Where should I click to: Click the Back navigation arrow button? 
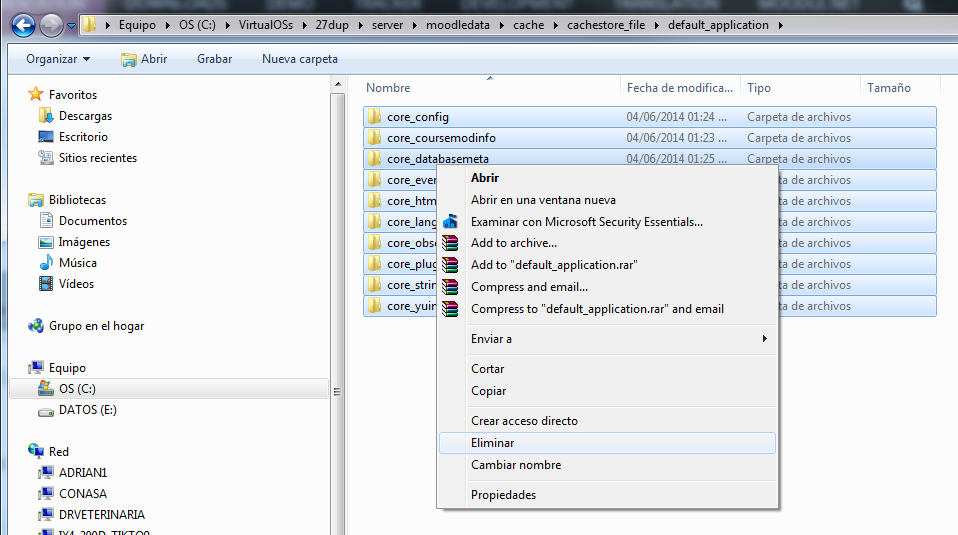23,25
